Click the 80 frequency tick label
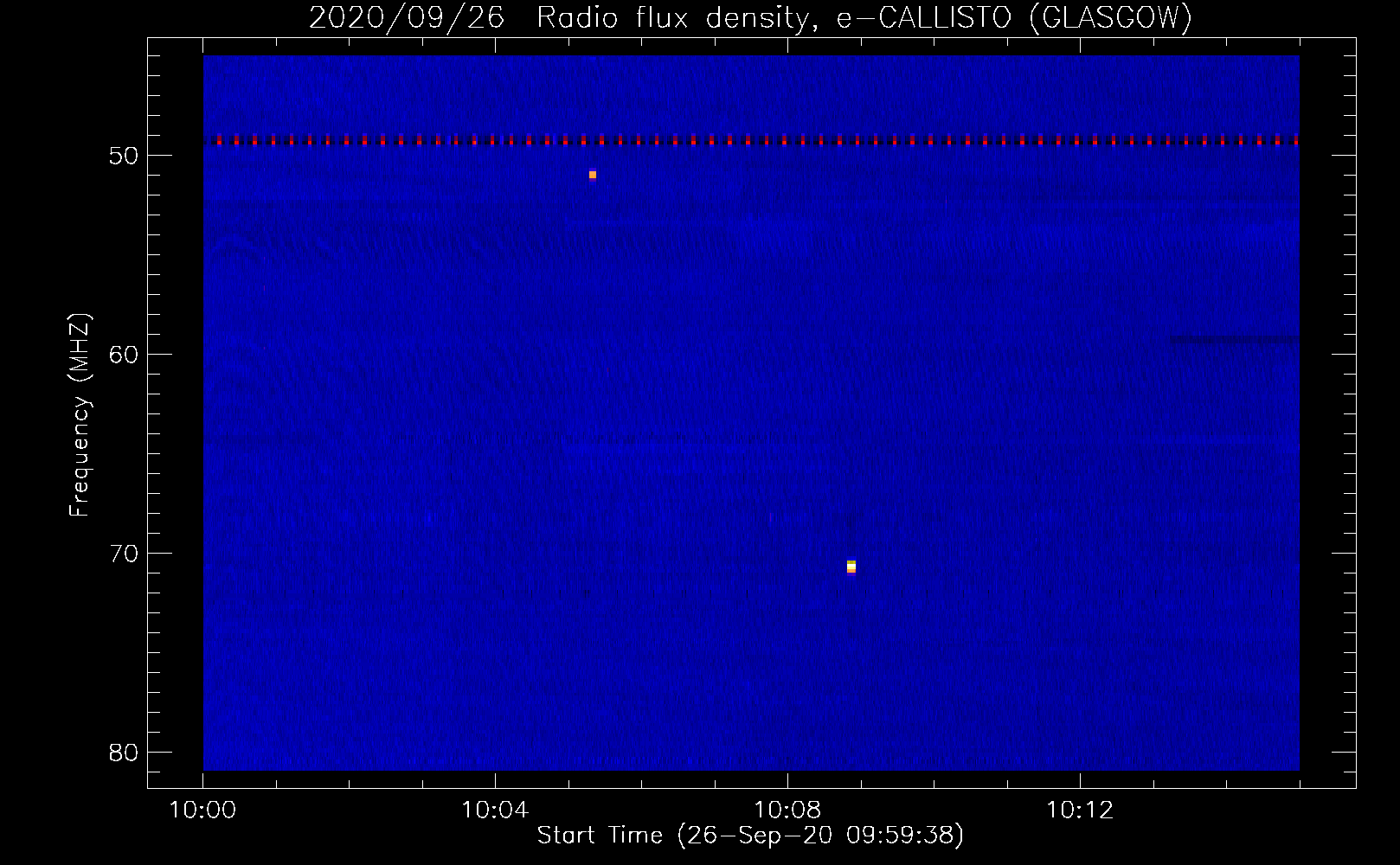 [125, 753]
